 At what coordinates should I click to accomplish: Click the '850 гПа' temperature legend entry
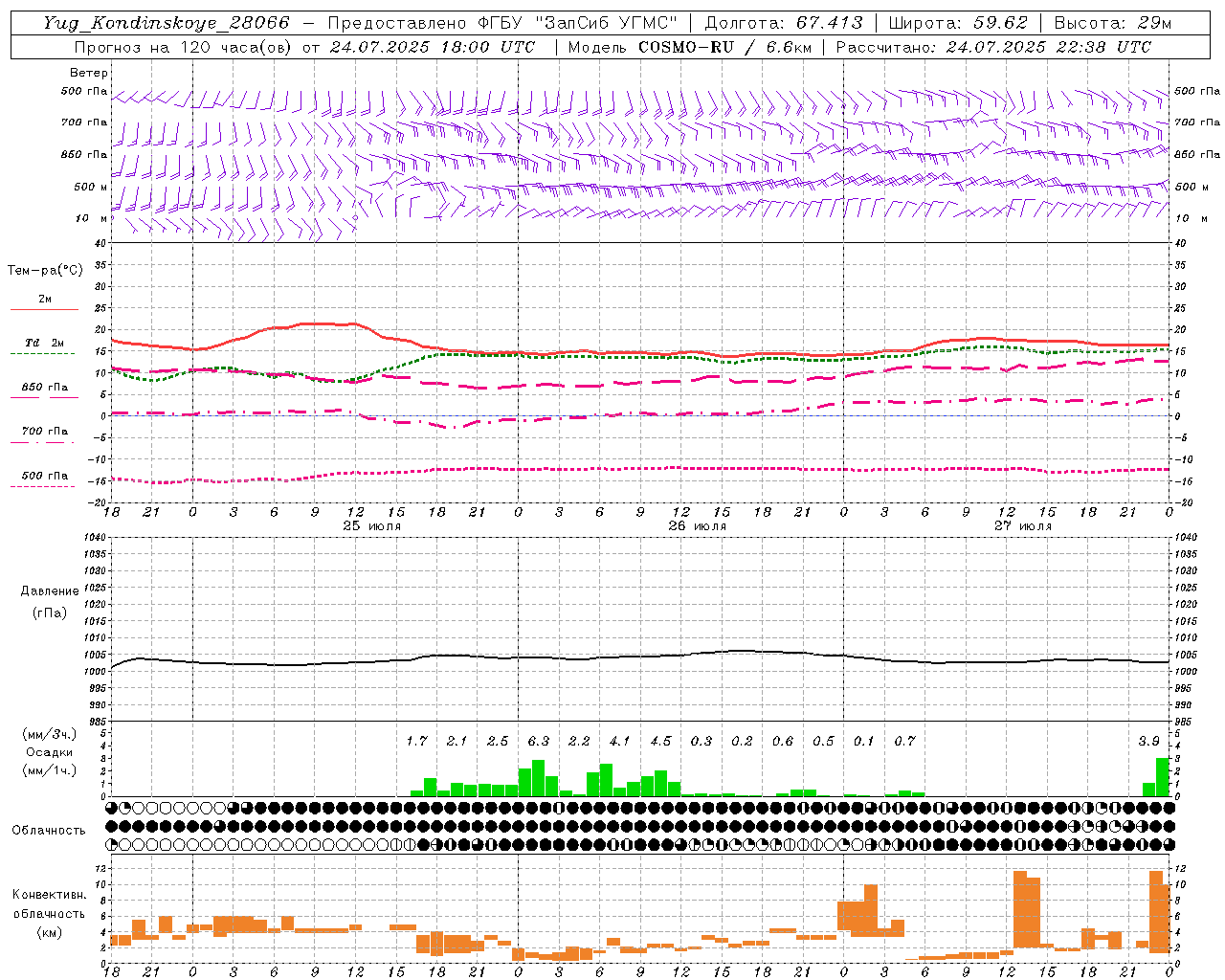tap(45, 387)
